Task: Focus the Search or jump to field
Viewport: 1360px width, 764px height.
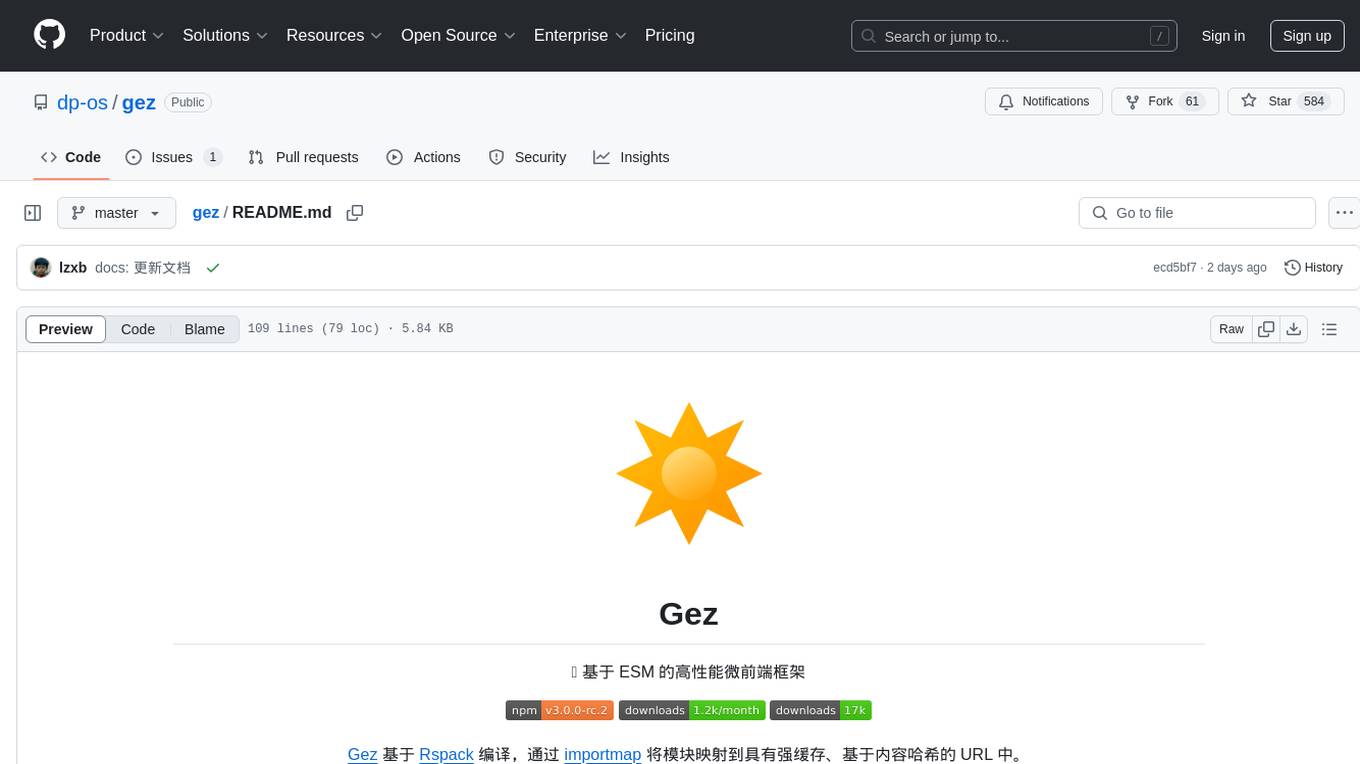Action: pos(1014,36)
